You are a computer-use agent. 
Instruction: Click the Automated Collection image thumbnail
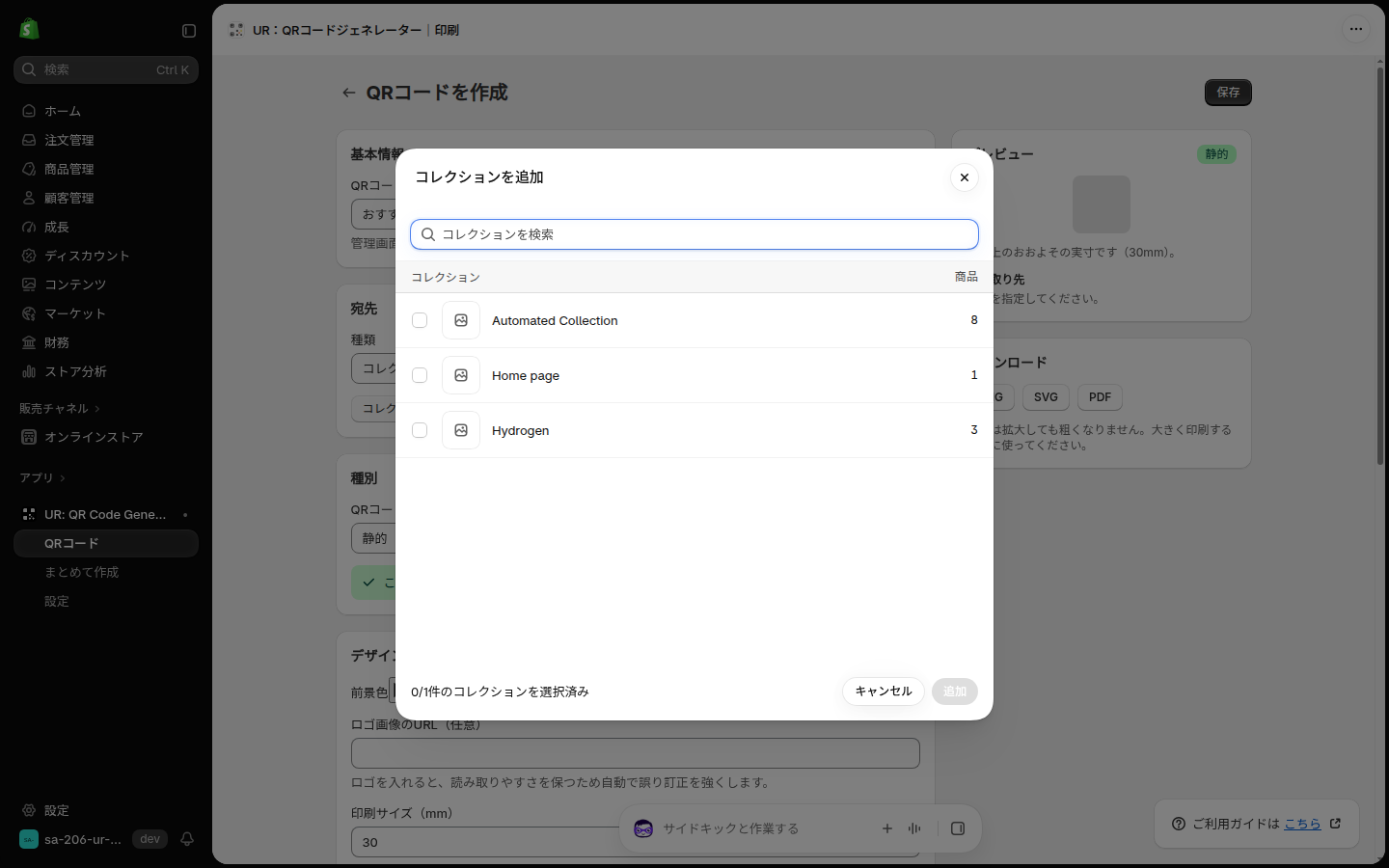[x=461, y=320]
